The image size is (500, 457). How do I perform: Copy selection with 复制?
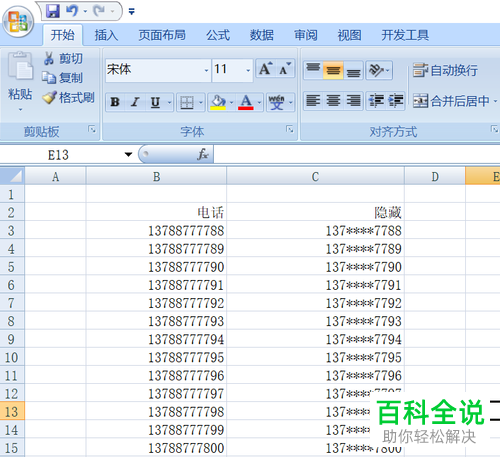coord(63,78)
